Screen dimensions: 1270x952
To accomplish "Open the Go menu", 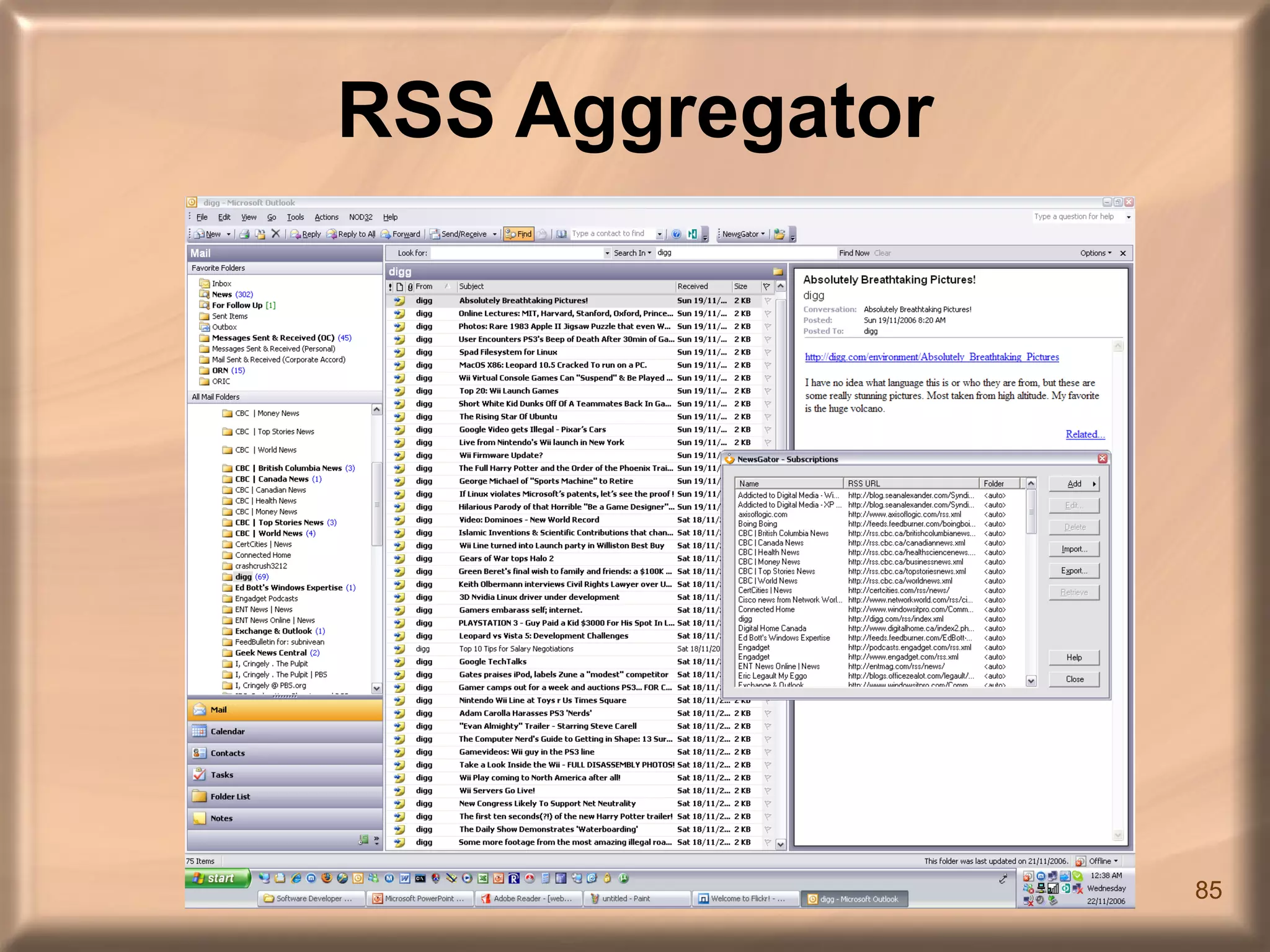I will 272,217.
